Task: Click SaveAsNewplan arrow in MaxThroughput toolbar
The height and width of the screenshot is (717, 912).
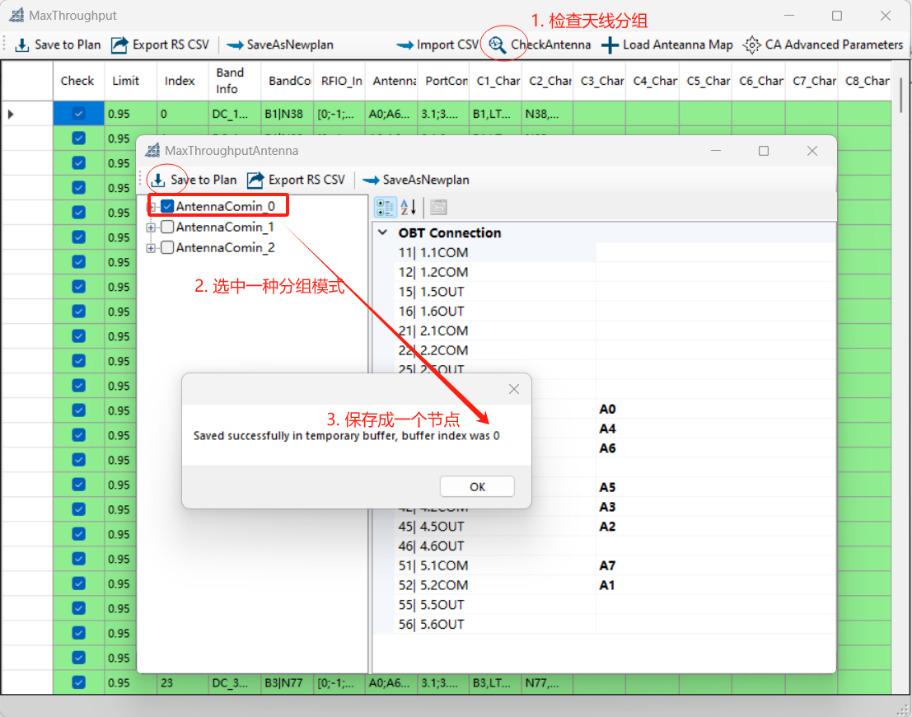Action: pyautogui.click(x=235, y=45)
